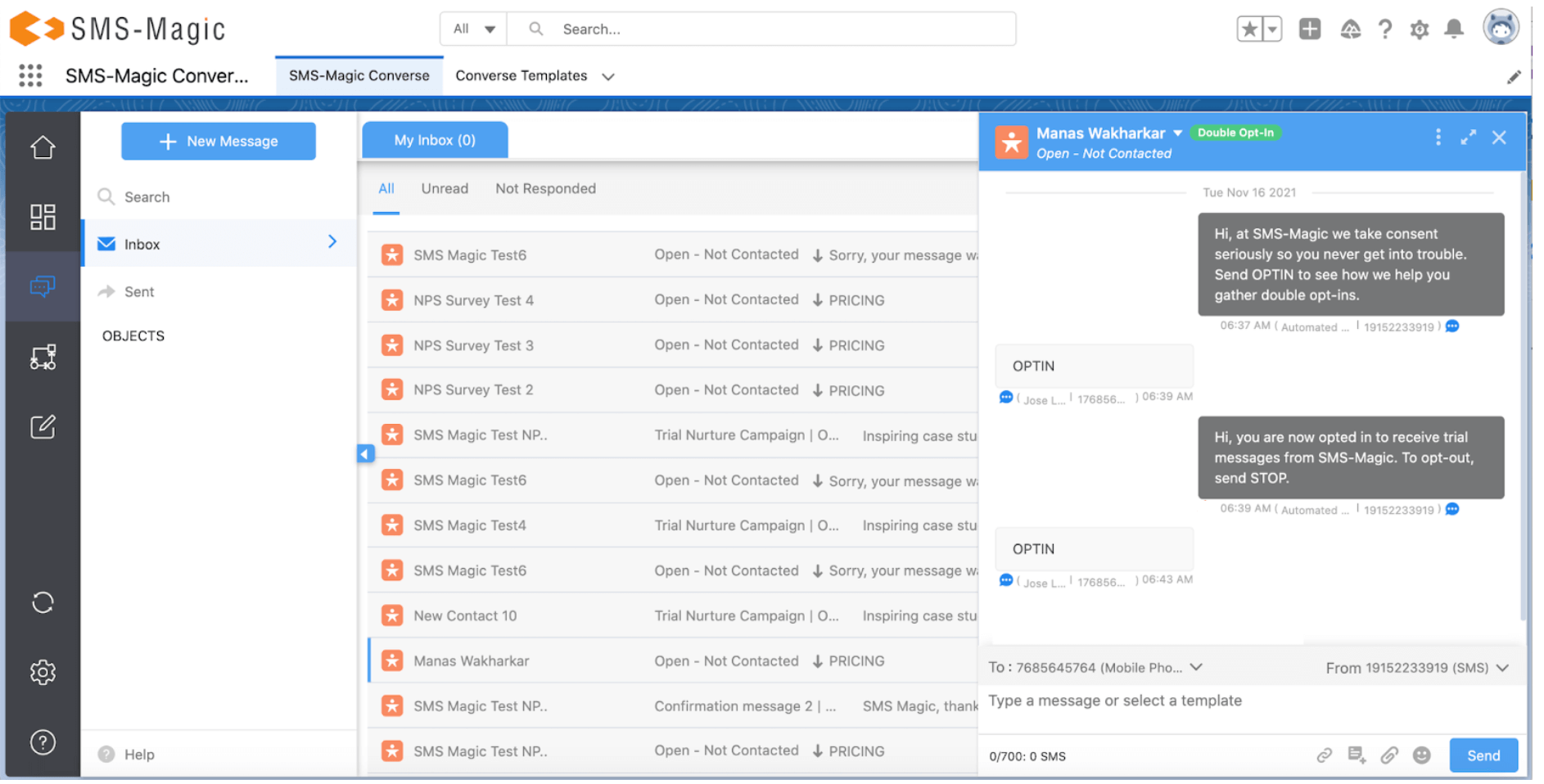Collapse the left panel with blue arrow

click(x=365, y=453)
